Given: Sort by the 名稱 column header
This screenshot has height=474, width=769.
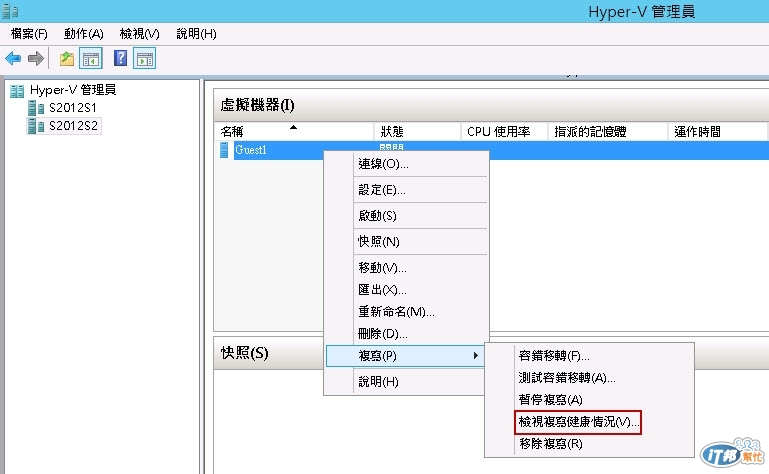Looking at the screenshot, I should [x=294, y=132].
